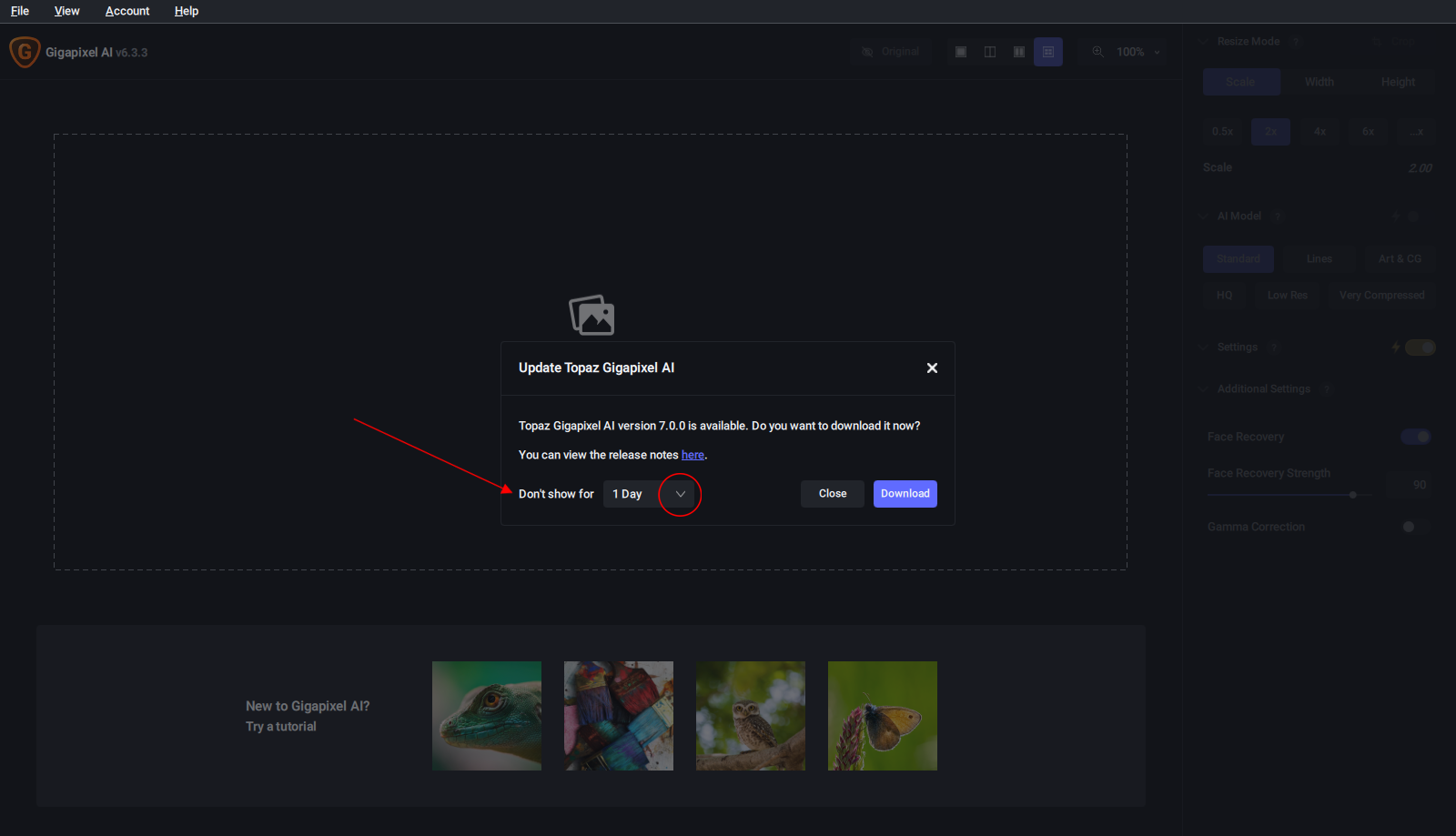Select the 6x scale option
Screen dimensions: 1456x836
[x=1368, y=132]
